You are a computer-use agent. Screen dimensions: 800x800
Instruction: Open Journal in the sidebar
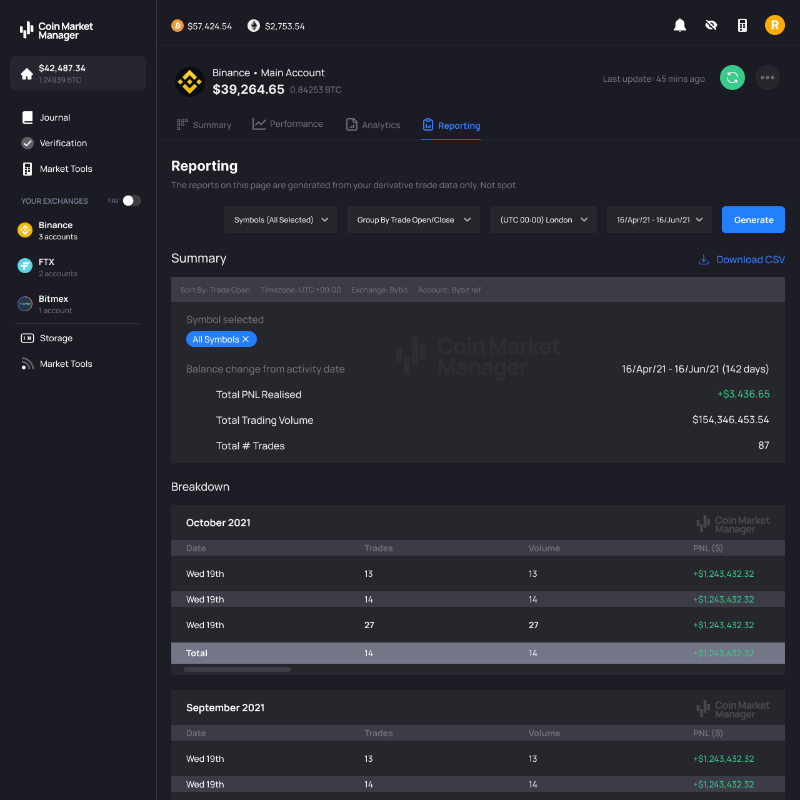tap(46, 117)
